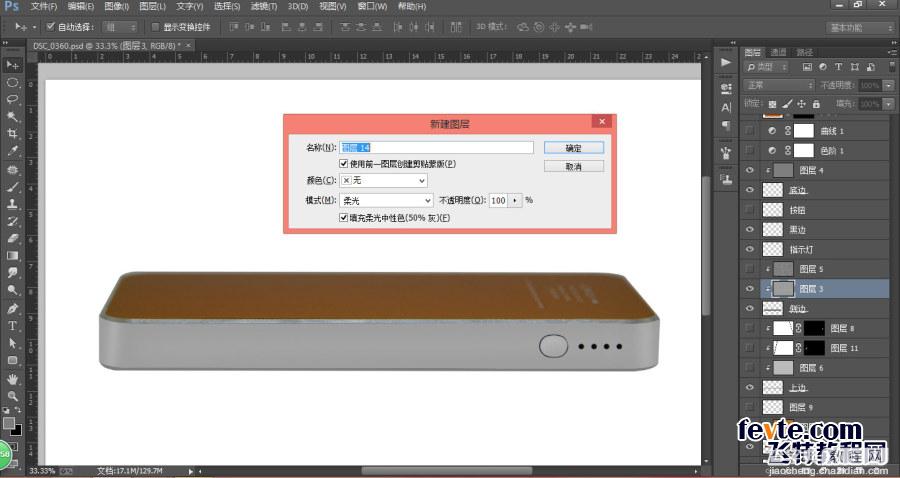Enable 显示变换控件 checkbox
The image size is (900, 478).
pos(155,27)
